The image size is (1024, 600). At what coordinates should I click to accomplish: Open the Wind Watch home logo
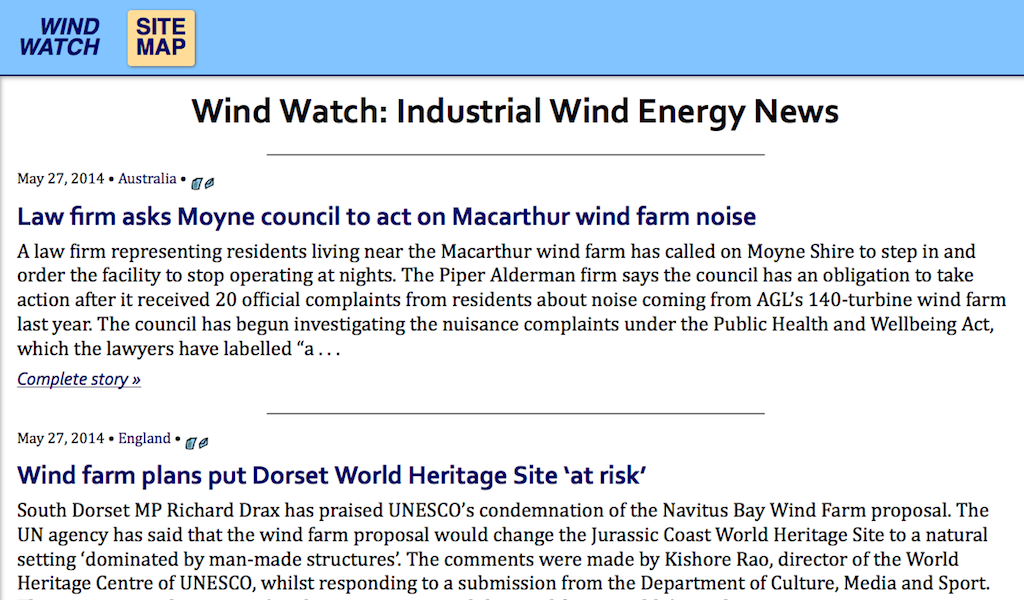[59, 37]
